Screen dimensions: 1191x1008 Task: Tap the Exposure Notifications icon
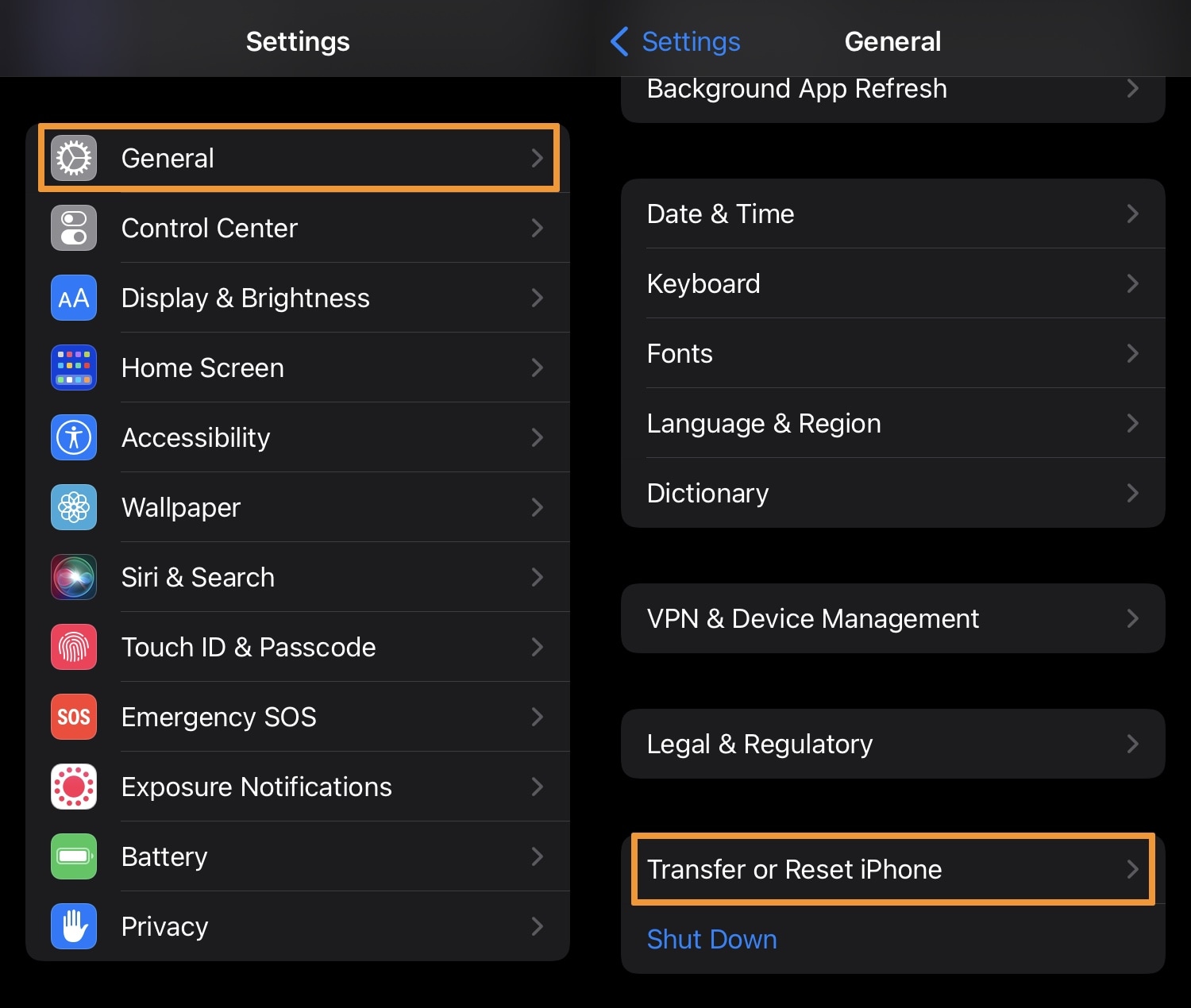(74, 787)
